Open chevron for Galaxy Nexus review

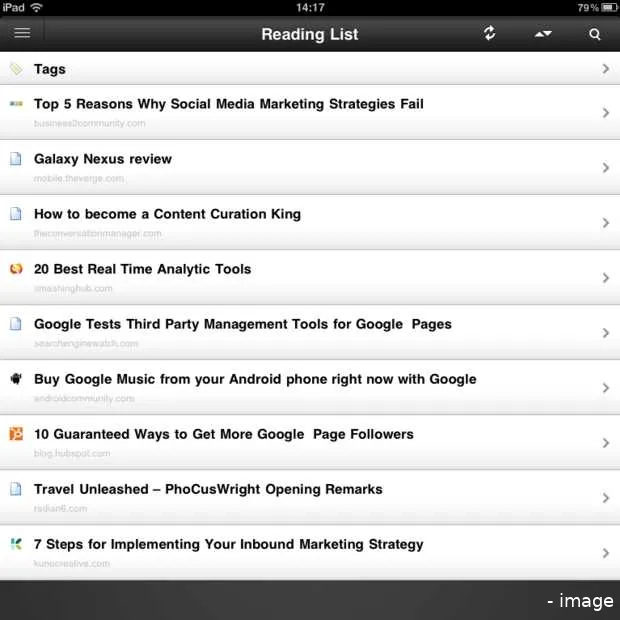click(606, 168)
